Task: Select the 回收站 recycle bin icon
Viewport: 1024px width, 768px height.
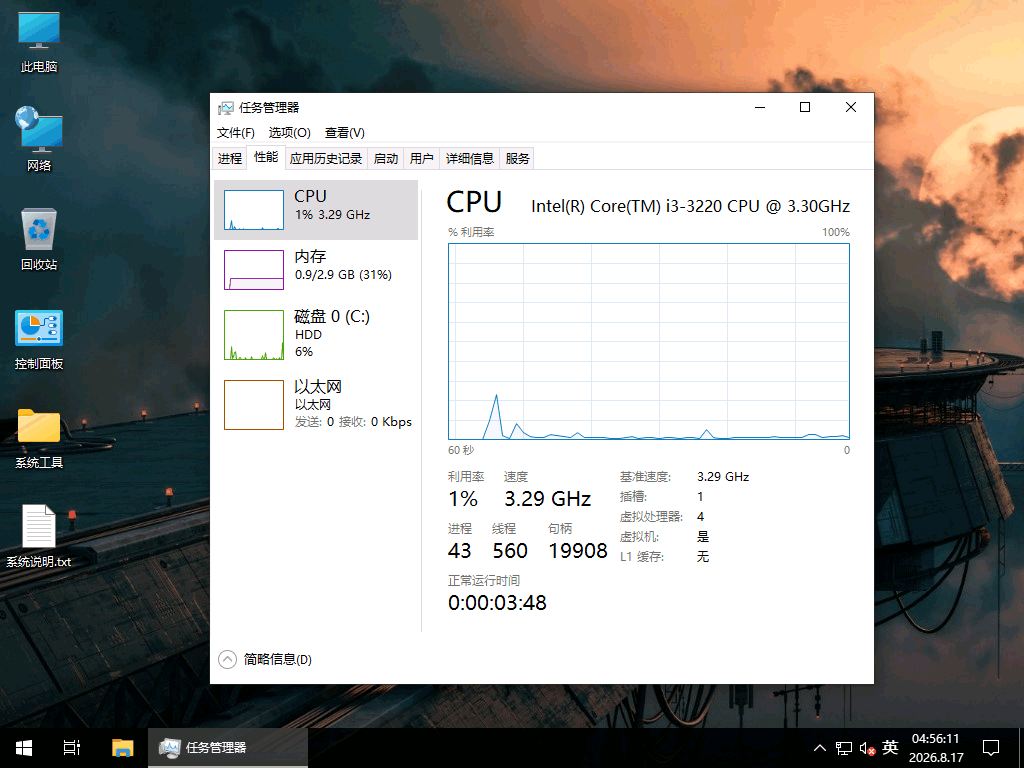Action: pyautogui.click(x=39, y=239)
